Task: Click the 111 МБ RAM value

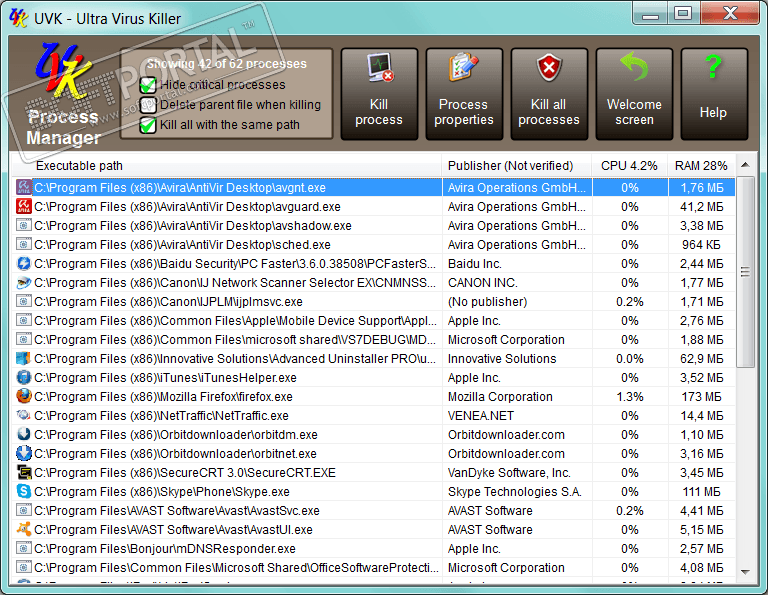Action: 701,492
